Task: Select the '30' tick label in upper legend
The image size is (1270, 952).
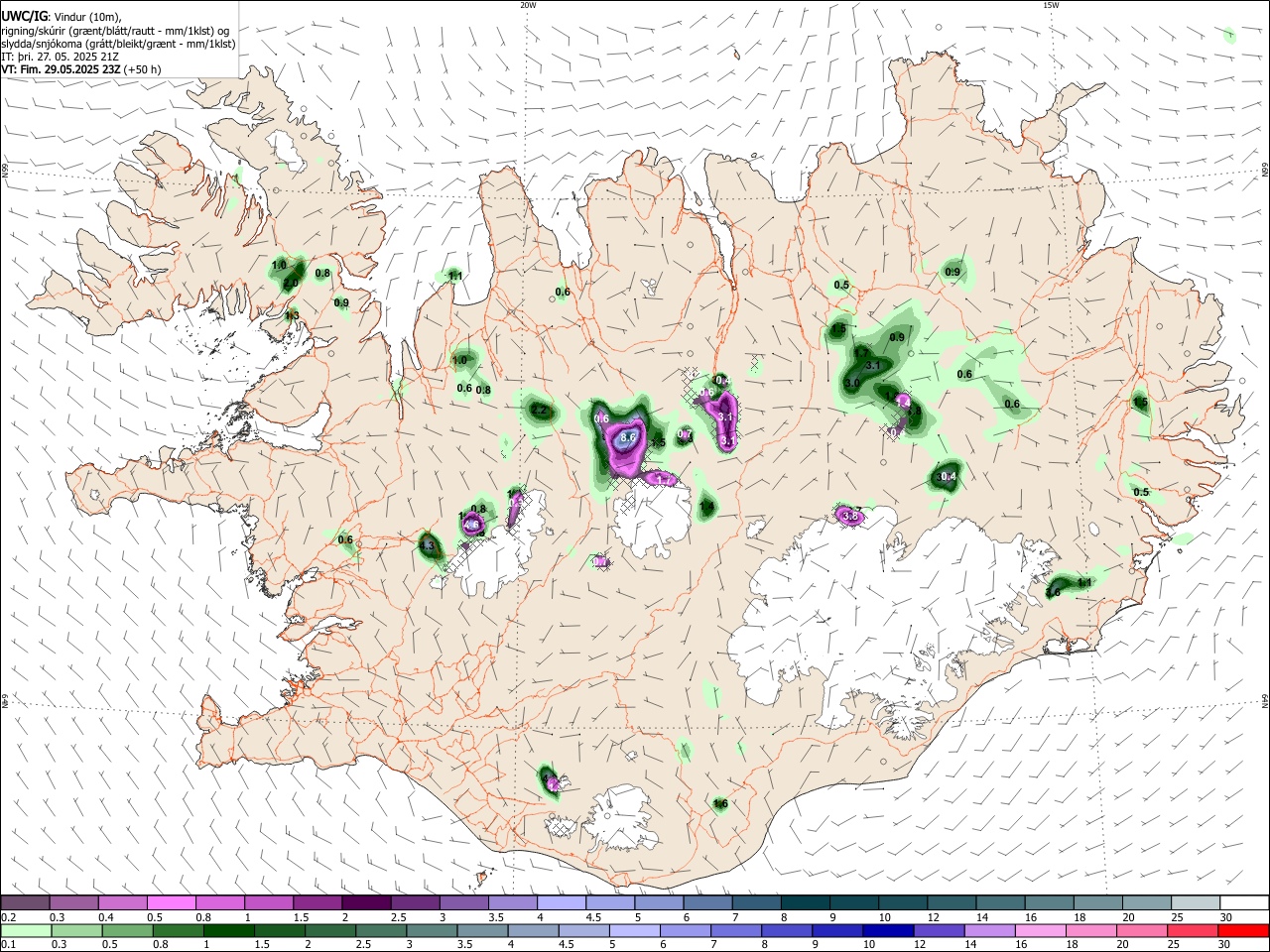Action: click(1226, 917)
